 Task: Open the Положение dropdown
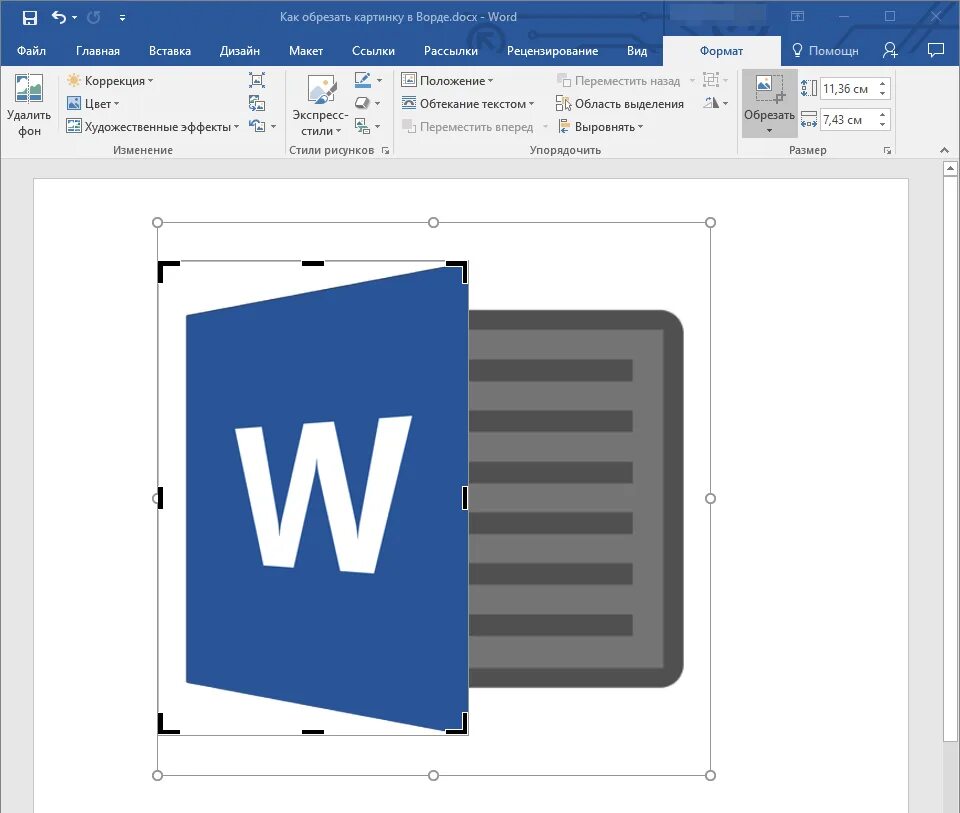(447, 80)
